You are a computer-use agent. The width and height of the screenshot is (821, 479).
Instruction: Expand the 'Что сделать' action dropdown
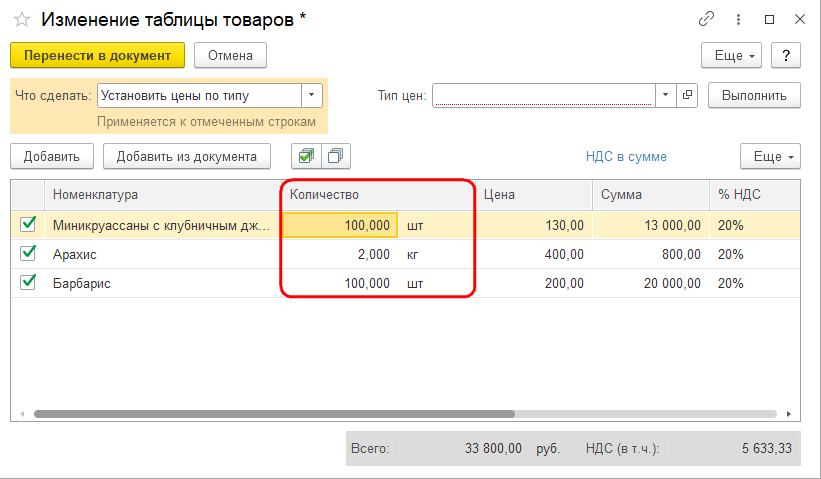312,95
